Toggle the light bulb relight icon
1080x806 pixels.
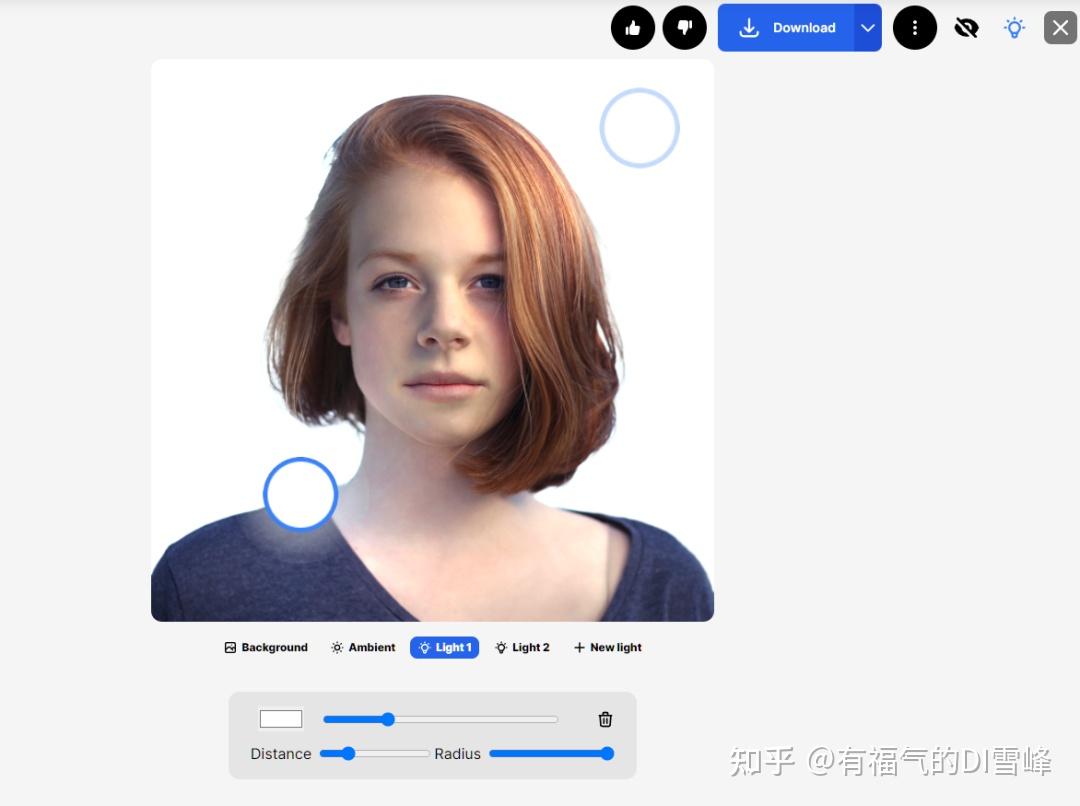pos(1014,28)
